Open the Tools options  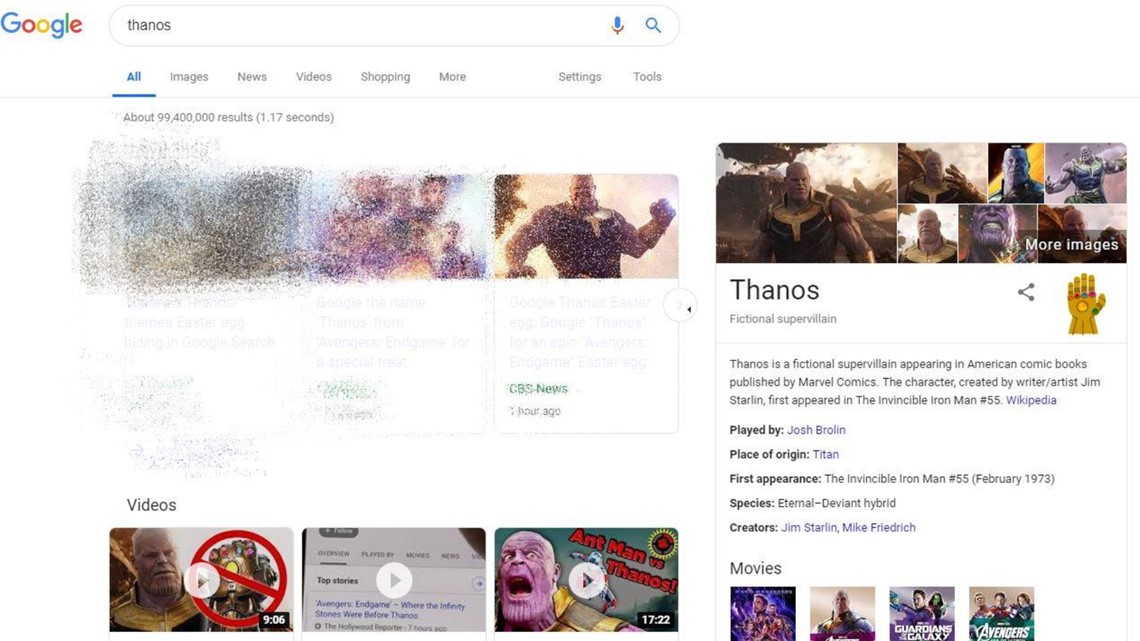tap(647, 77)
